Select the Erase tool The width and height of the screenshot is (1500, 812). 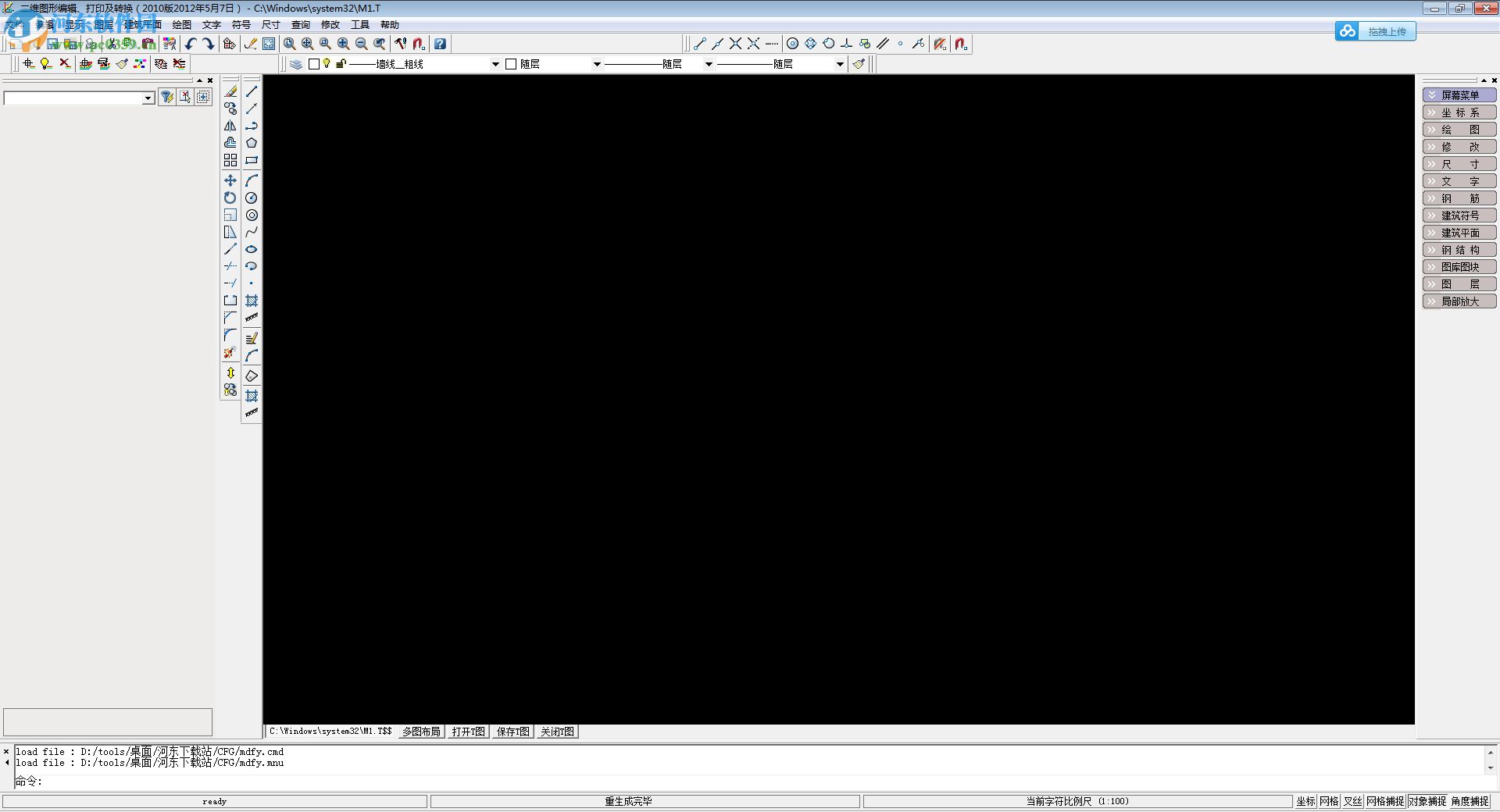point(230,91)
